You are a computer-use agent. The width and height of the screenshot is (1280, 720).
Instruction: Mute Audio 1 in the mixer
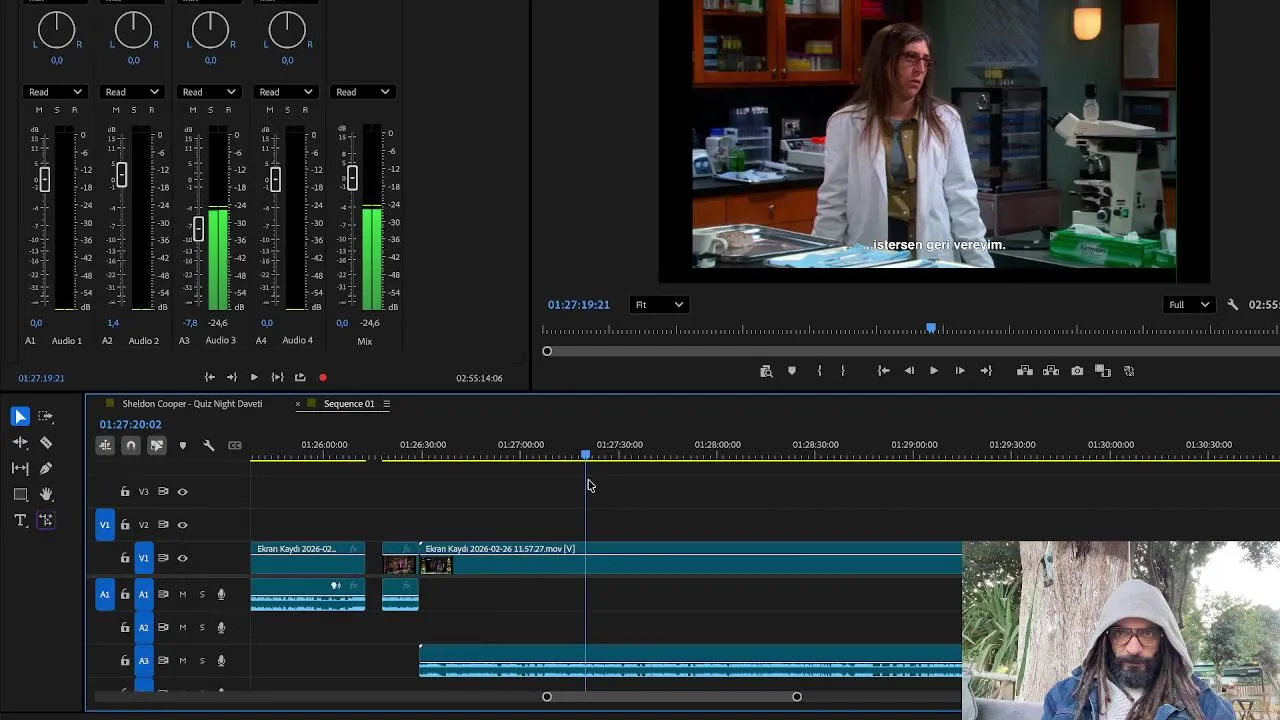tap(38, 110)
